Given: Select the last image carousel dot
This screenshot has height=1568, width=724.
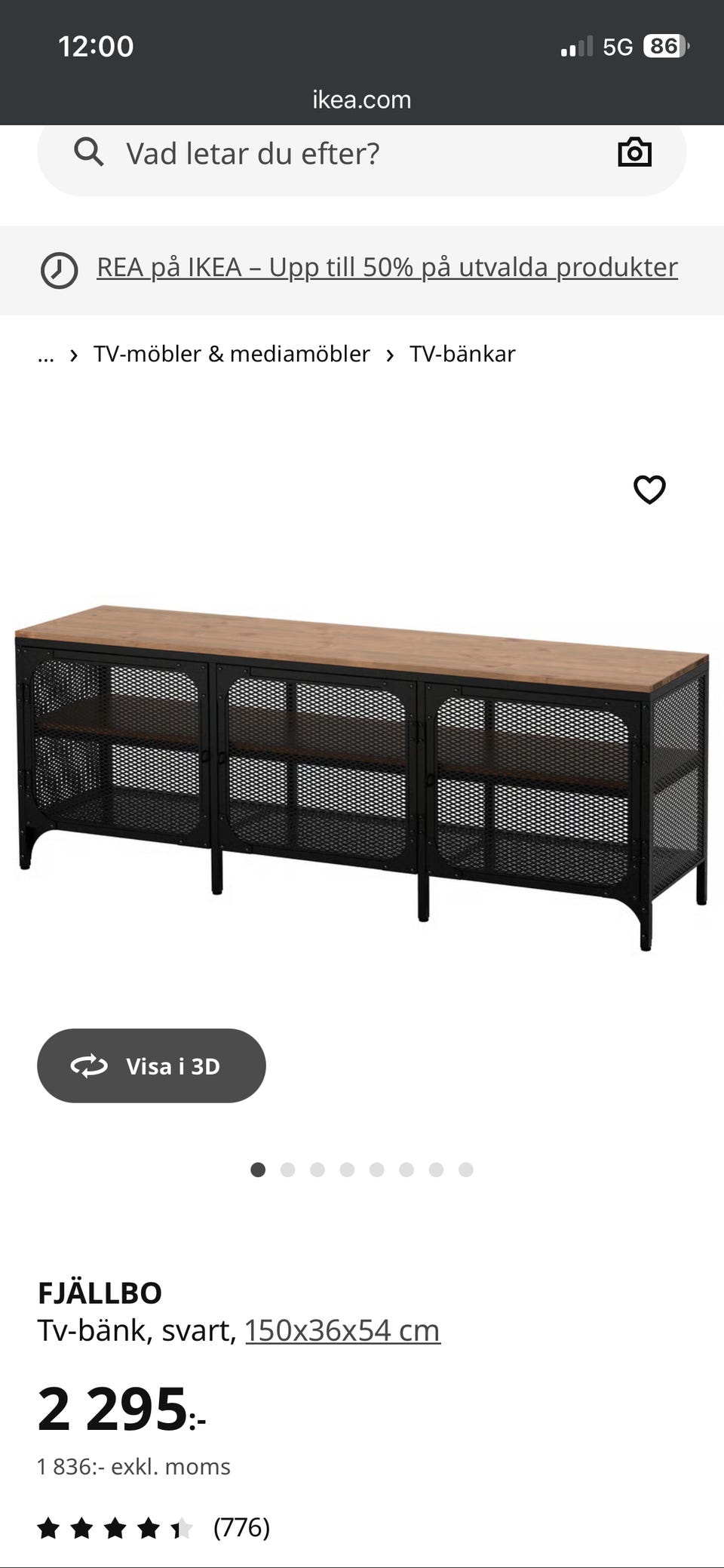Looking at the screenshot, I should tap(466, 1170).
